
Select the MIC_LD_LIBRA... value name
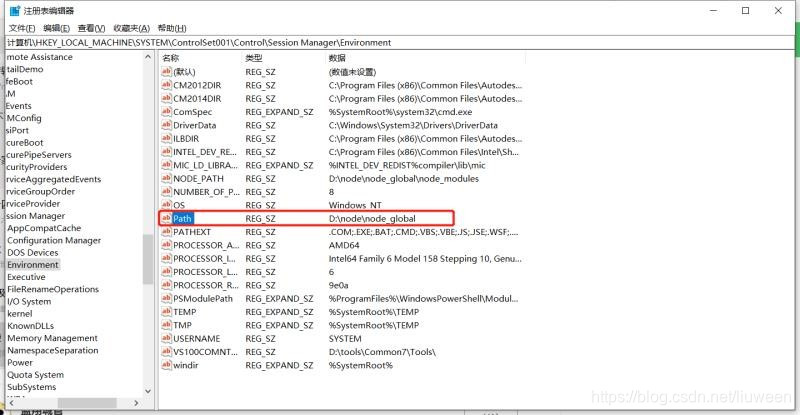point(206,165)
